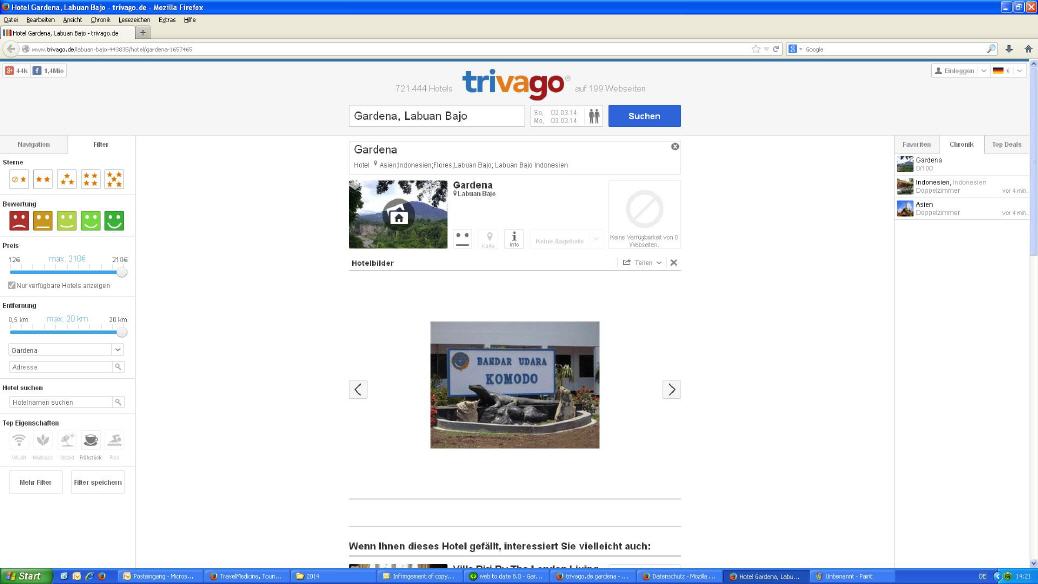
Task: Open Asien entry in Chronik list
Action: [963, 209]
